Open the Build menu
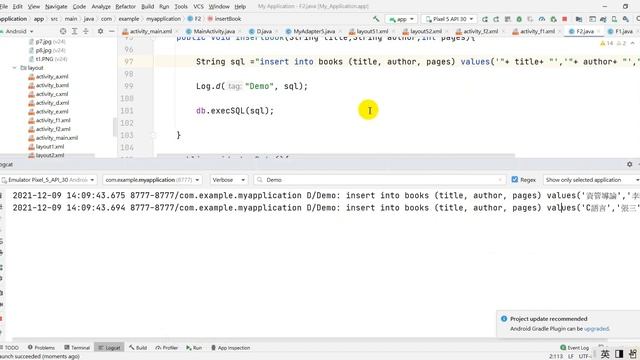640x360 pixels. click(147, 7)
